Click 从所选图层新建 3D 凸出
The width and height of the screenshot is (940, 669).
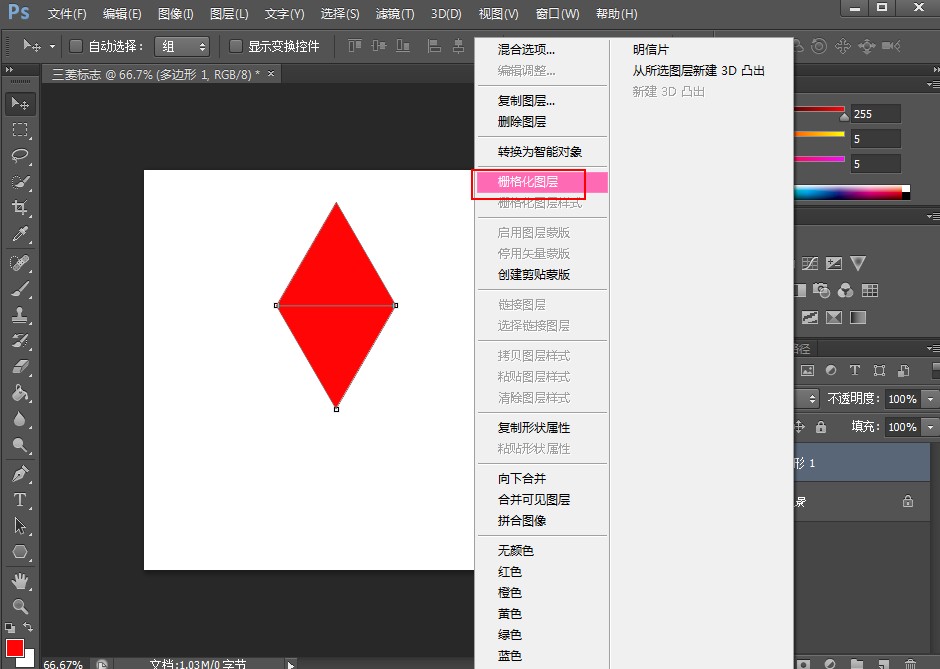point(698,71)
